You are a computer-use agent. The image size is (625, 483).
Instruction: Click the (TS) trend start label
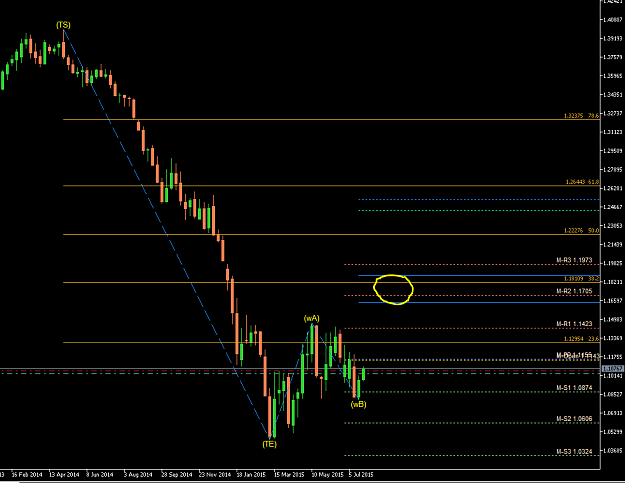click(63, 25)
